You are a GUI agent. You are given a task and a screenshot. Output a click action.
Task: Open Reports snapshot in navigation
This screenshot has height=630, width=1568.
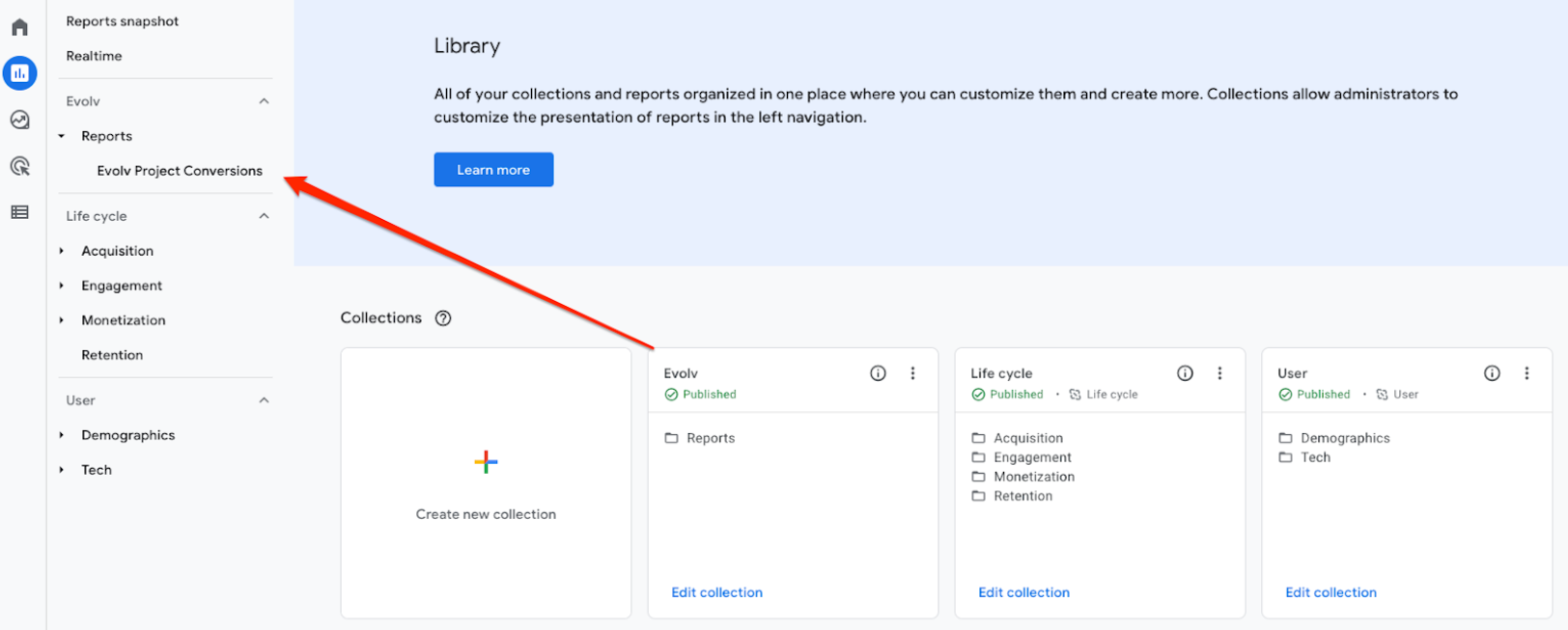(x=123, y=21)
